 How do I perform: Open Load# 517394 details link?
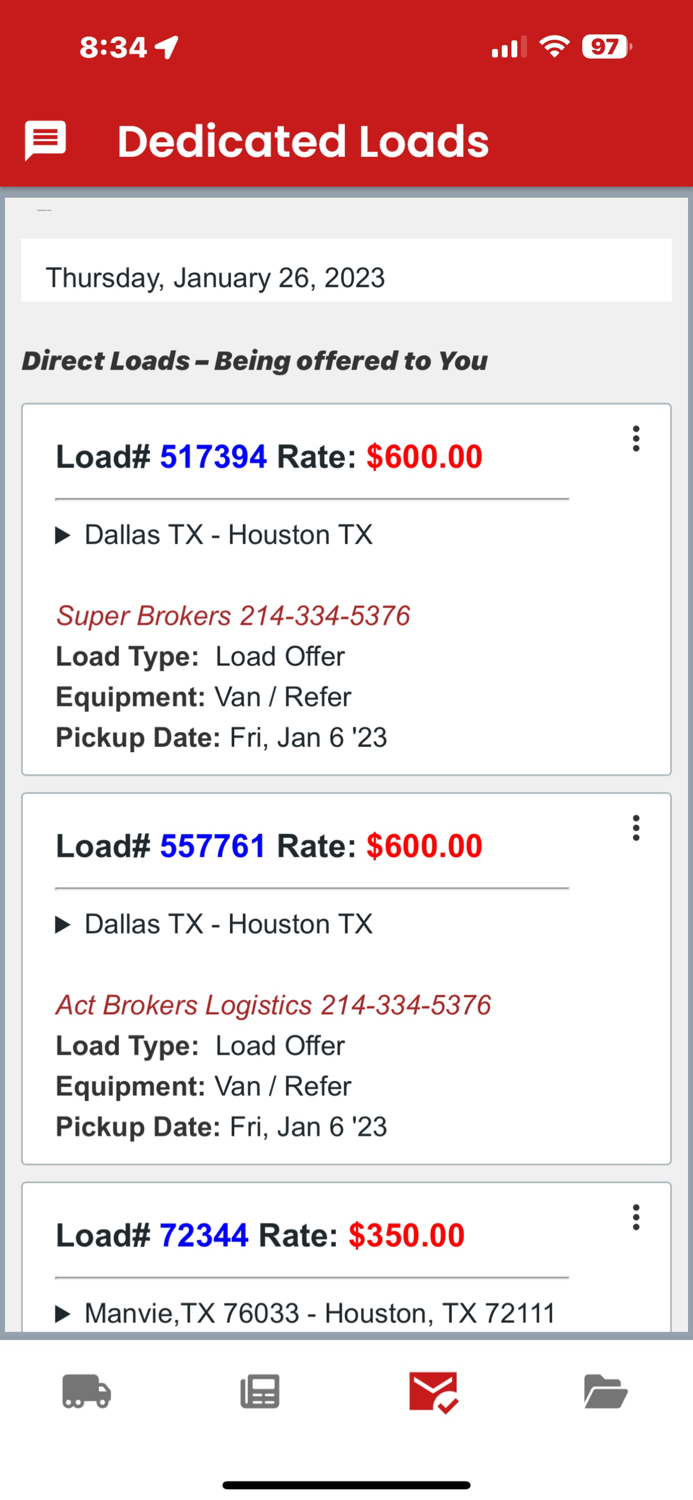pos(212,456)
